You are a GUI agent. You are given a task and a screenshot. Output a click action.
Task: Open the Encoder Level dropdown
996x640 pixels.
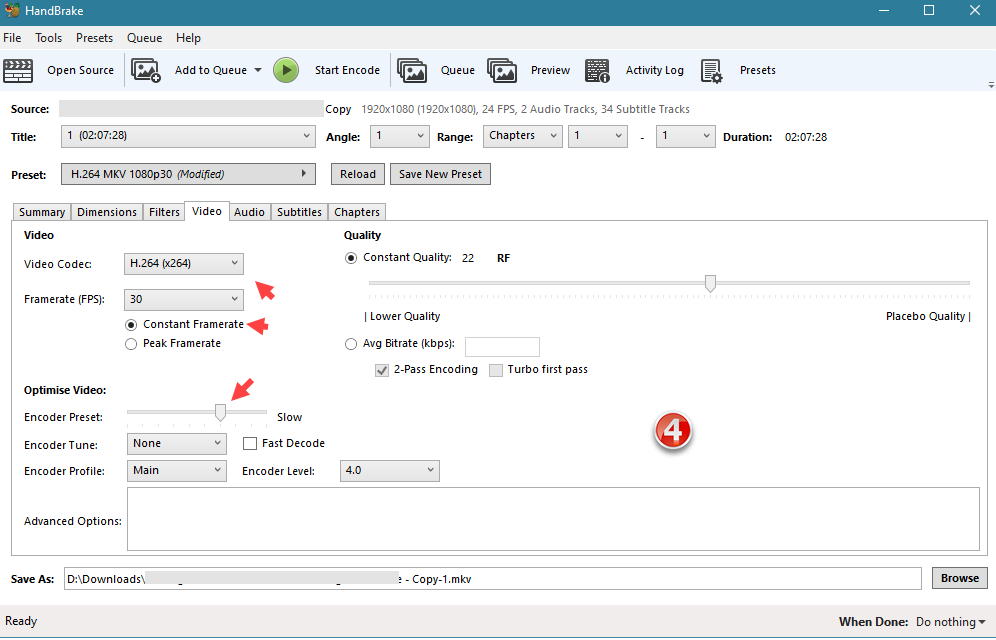pyautogui.click(x=389, y=470)
